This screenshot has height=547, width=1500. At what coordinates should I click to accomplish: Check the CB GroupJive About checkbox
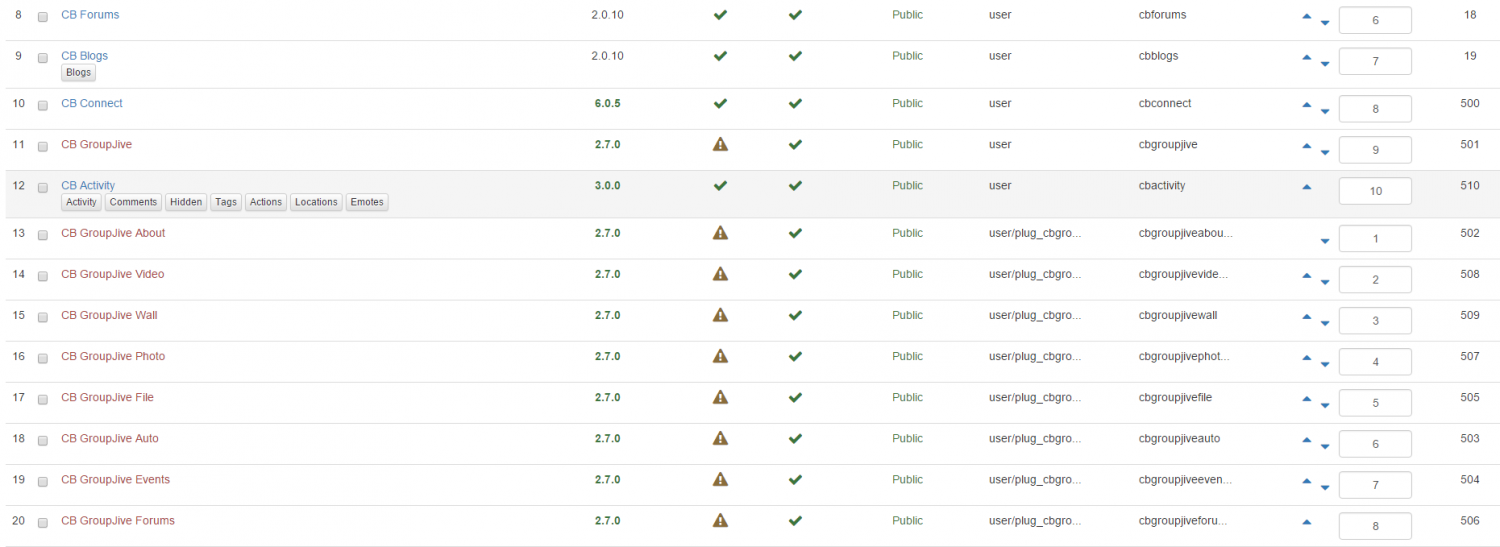pyautogui.click(x=42, y=236)
